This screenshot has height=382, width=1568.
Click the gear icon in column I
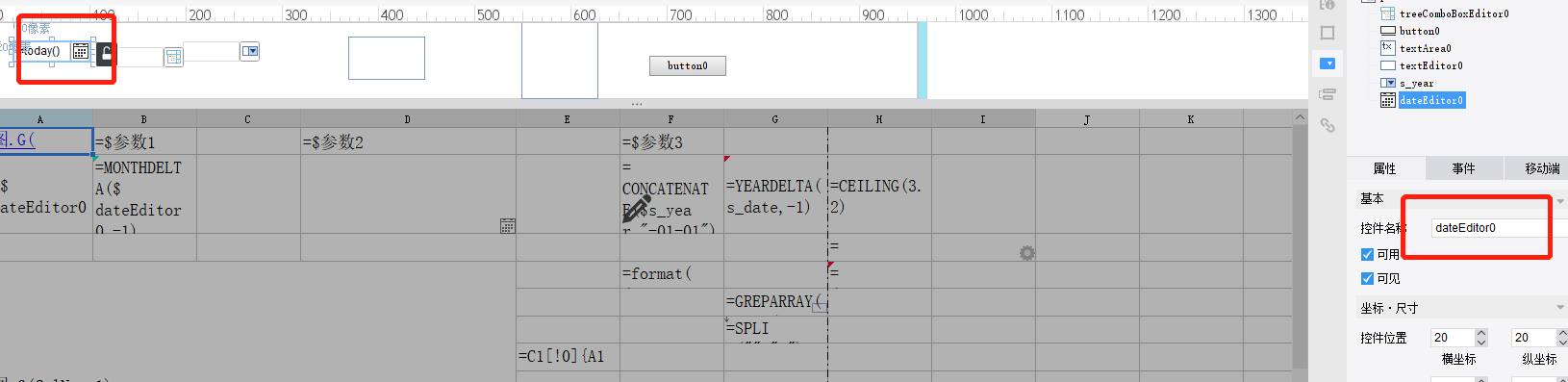1027,253
